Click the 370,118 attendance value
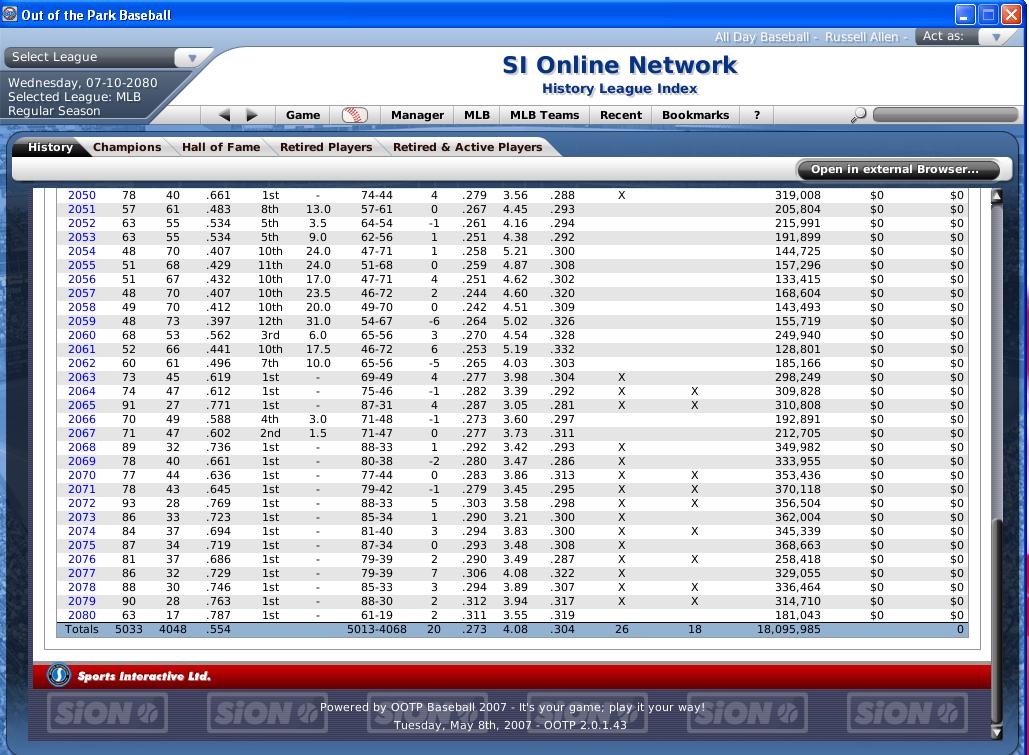The width and height of the screenshot is (1029, 755). [797, 489]
